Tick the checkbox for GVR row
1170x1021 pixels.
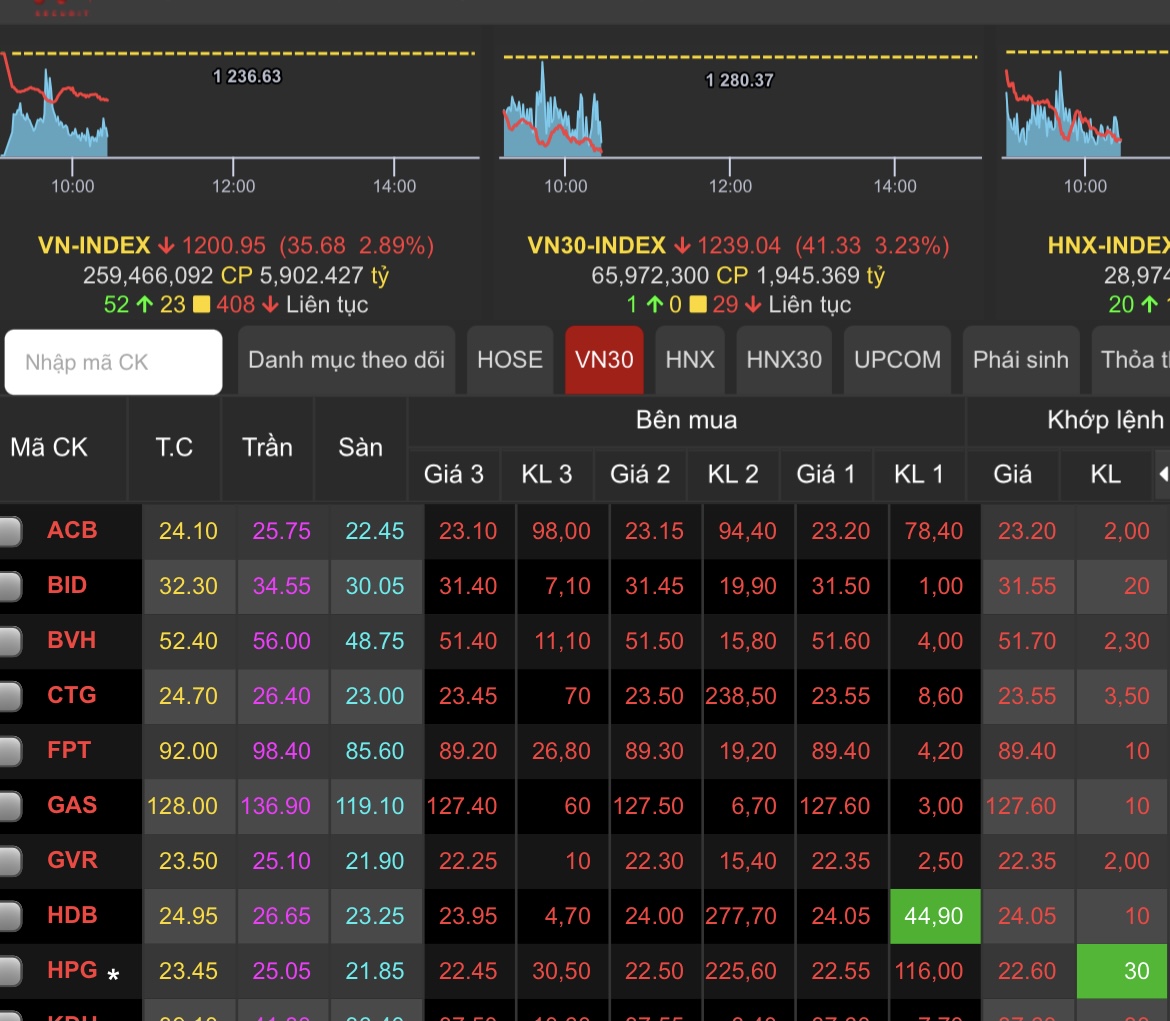click(x=10, y=861)
